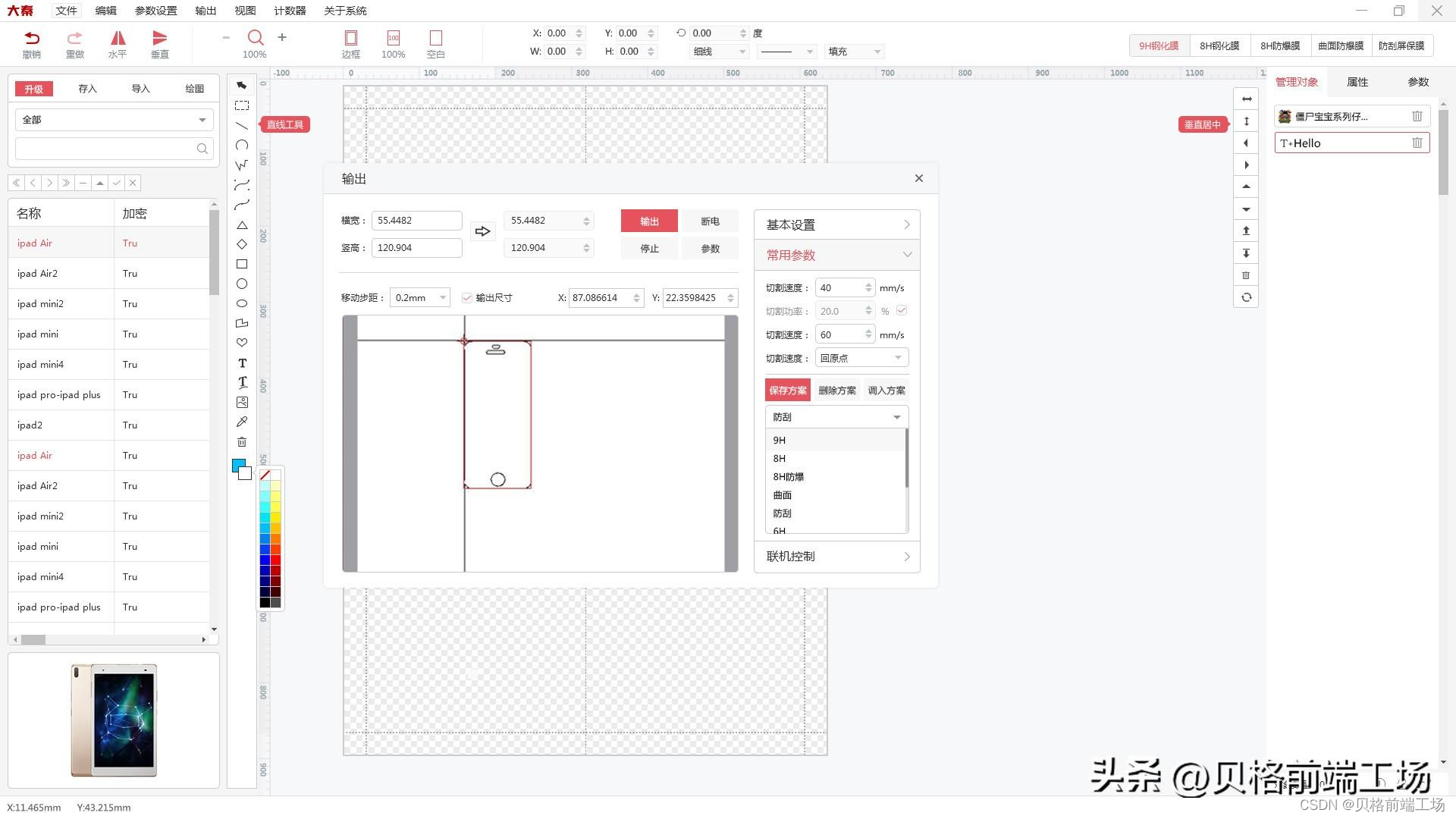Delete the Hello text object
Screen dimensions: 1456x819
[x=1417, y=143]
